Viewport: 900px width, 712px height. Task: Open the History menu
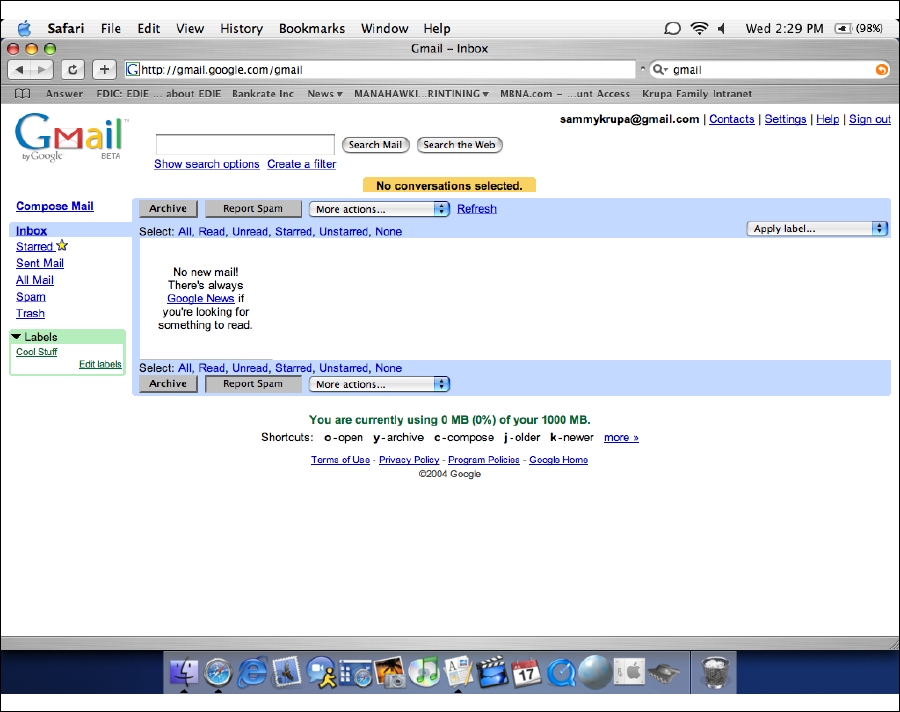coord(241,28)
